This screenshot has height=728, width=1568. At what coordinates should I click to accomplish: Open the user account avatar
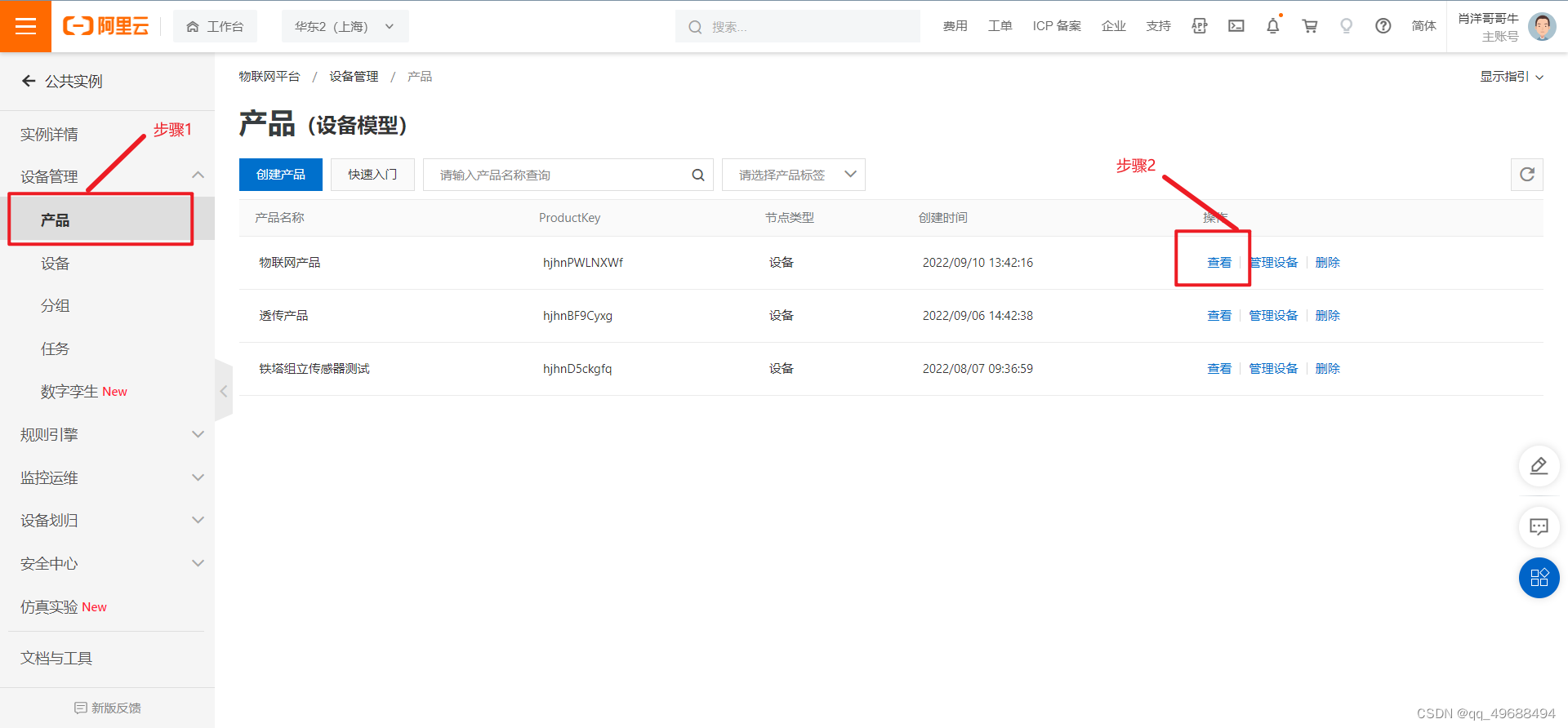[x=1542, y=26]
